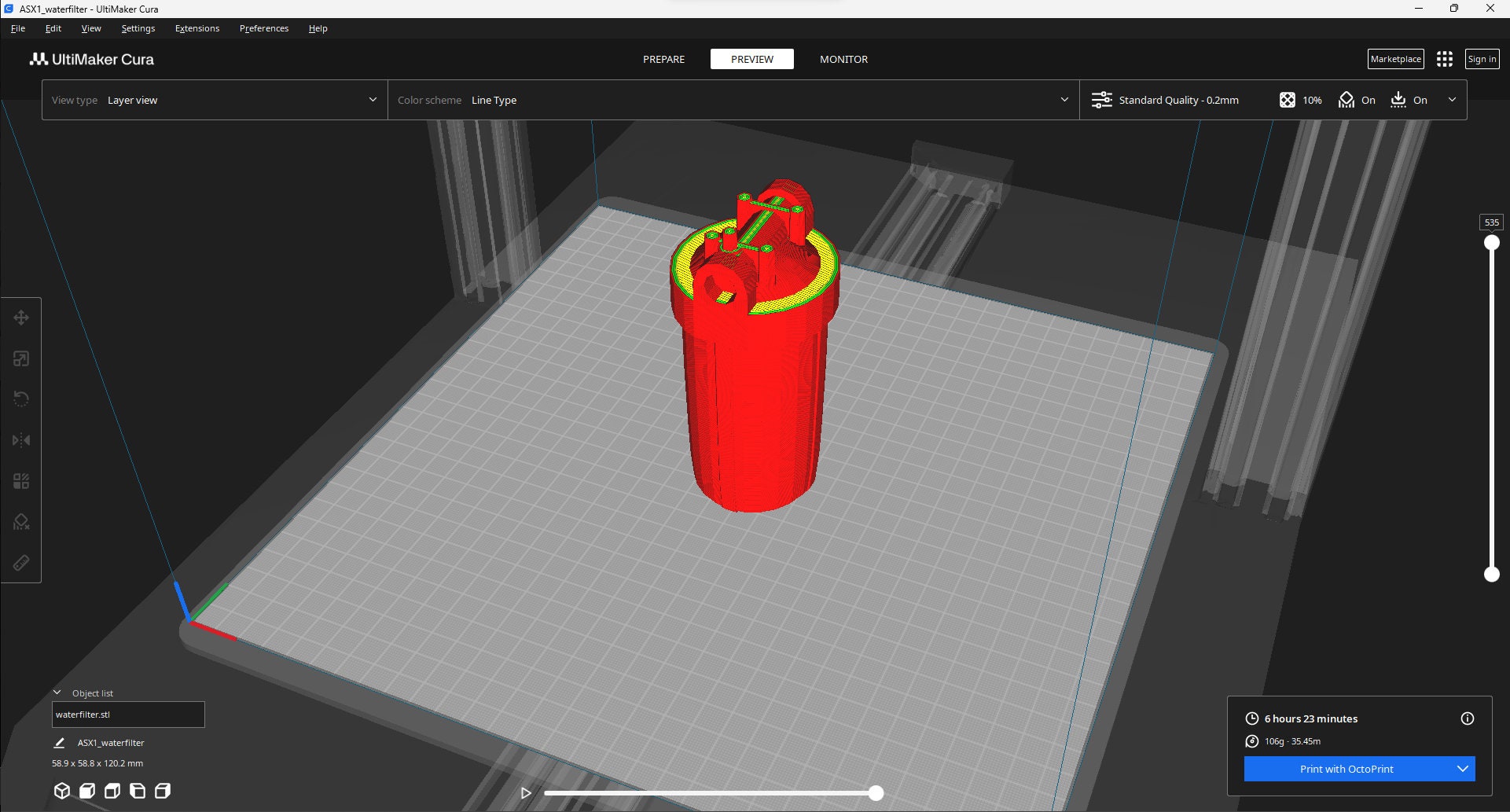
Task: Open Per Model Settings tool
Action: 21,480
